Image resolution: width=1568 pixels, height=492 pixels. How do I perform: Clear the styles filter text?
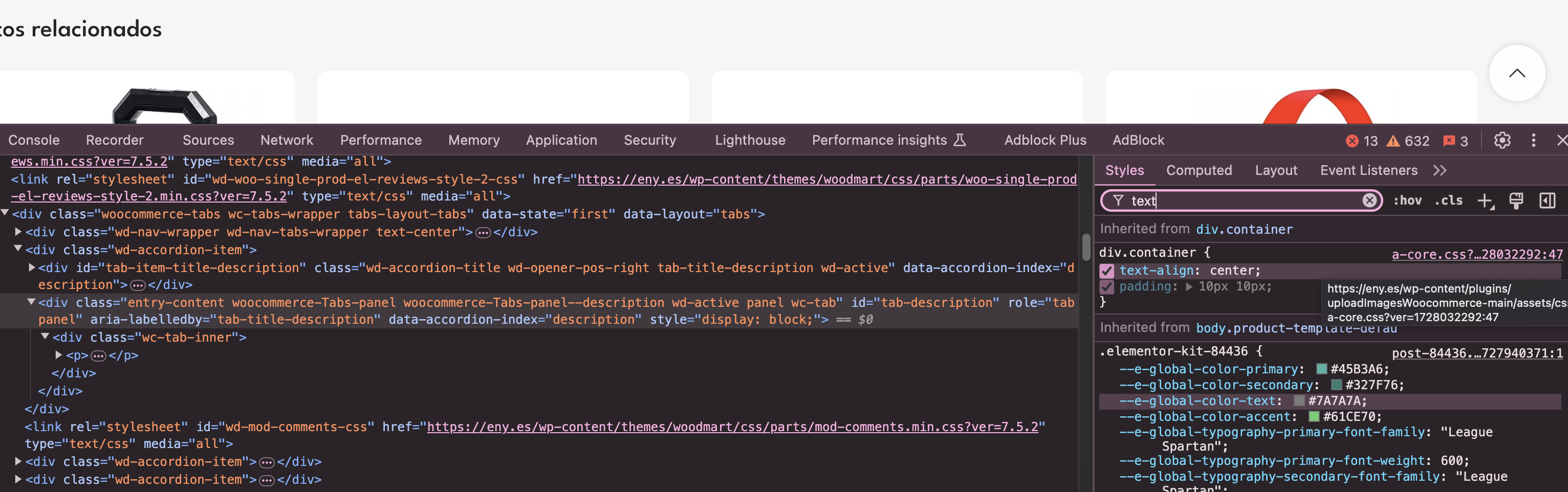(1369, 200)
